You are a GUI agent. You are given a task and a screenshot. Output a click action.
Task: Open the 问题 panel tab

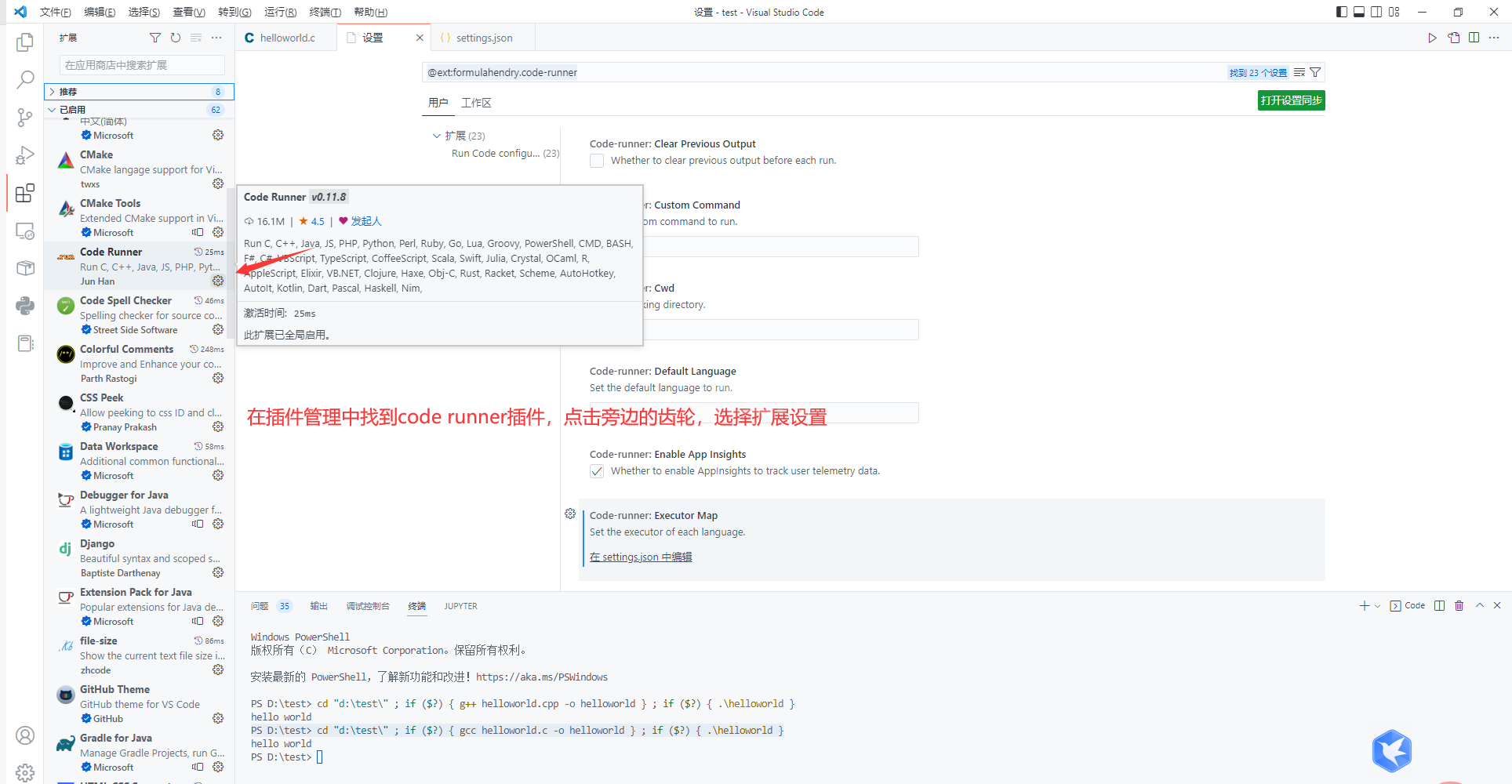point(260,606)
